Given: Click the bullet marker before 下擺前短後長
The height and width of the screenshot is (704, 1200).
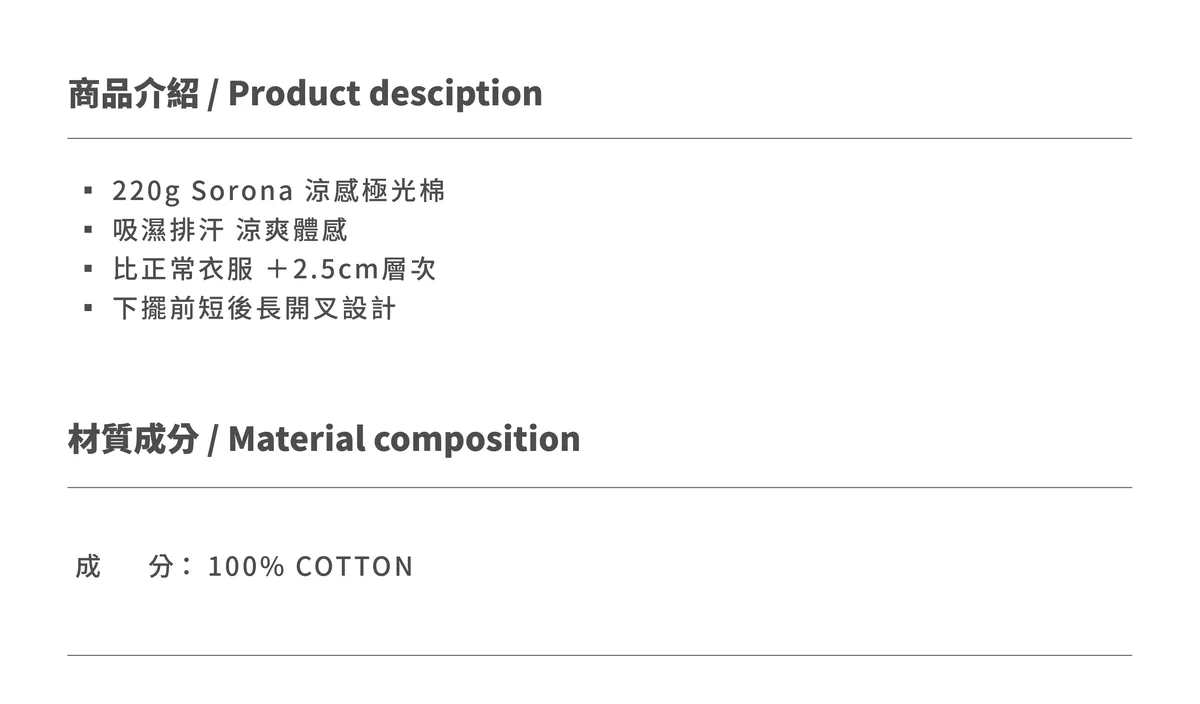Looking at the screenshot, I should coord(89,308).
